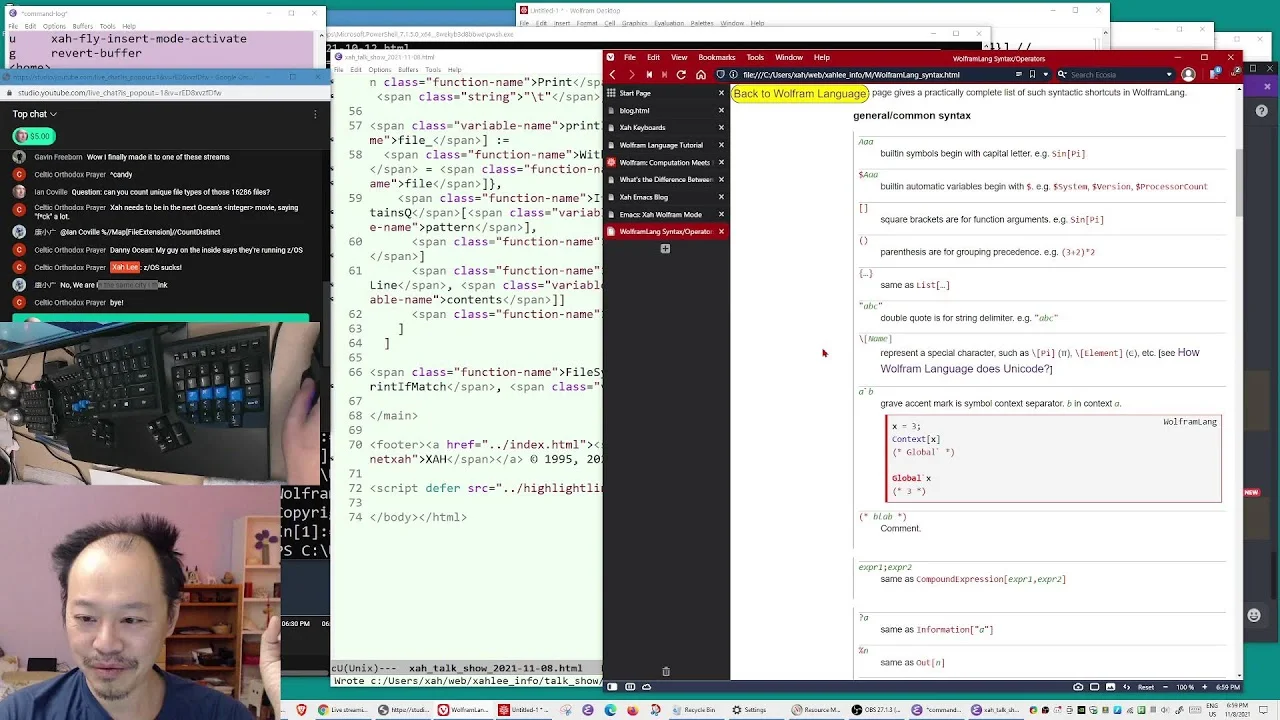The image size is (1280, 720).
Task: Open the Vivaldi menu logo icon
Action: pyautogui.click(x=612, y=57)
